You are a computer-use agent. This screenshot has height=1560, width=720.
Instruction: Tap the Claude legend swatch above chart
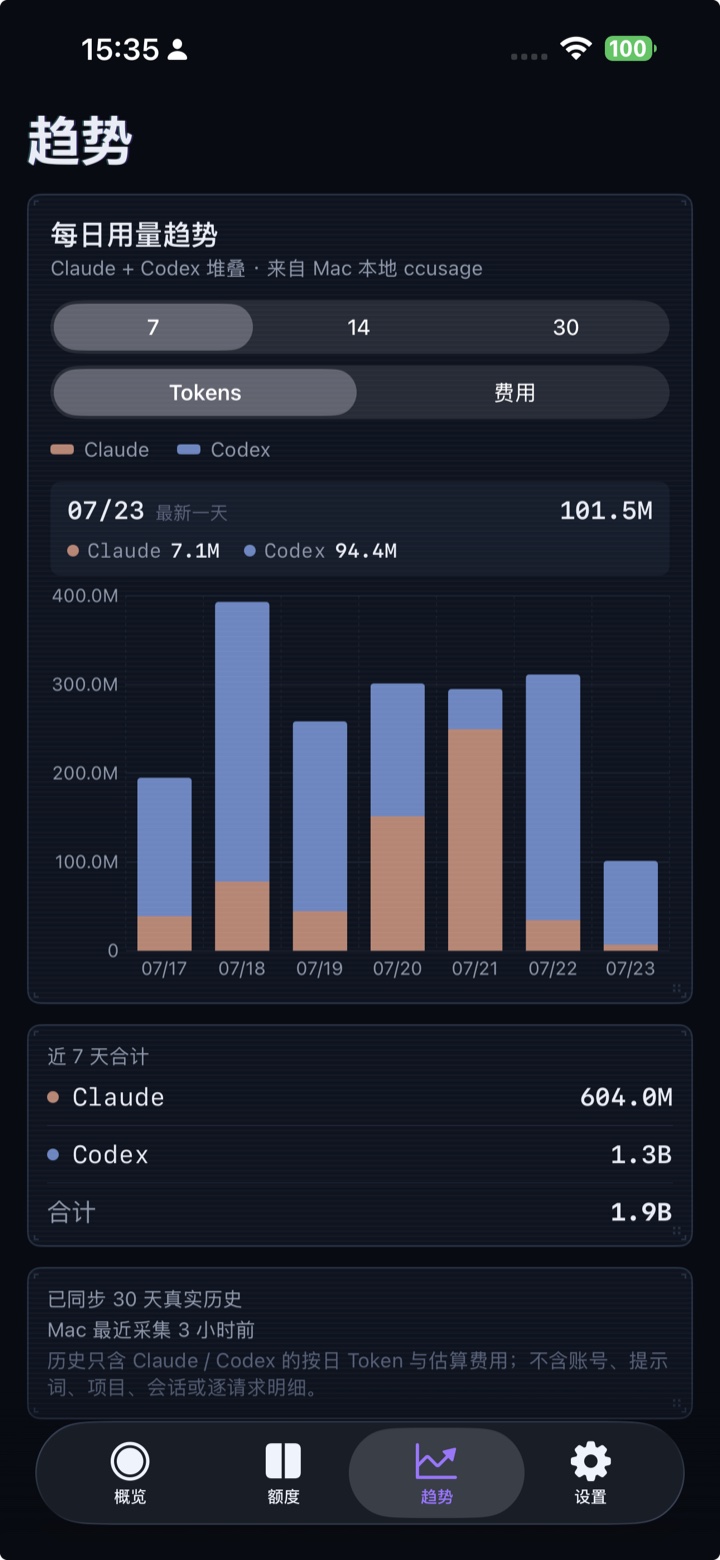62,450
